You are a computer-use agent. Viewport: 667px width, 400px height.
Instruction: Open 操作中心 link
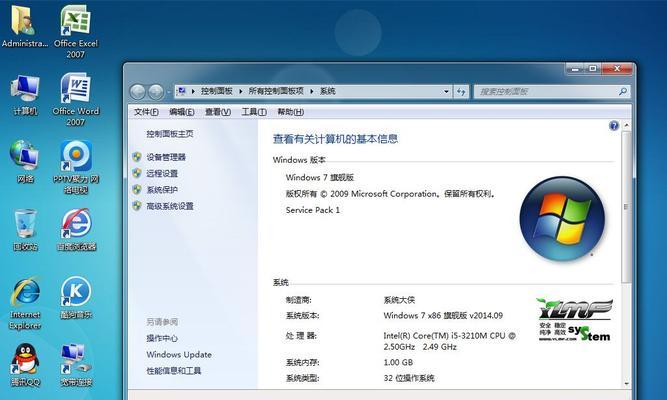point(162,338)
